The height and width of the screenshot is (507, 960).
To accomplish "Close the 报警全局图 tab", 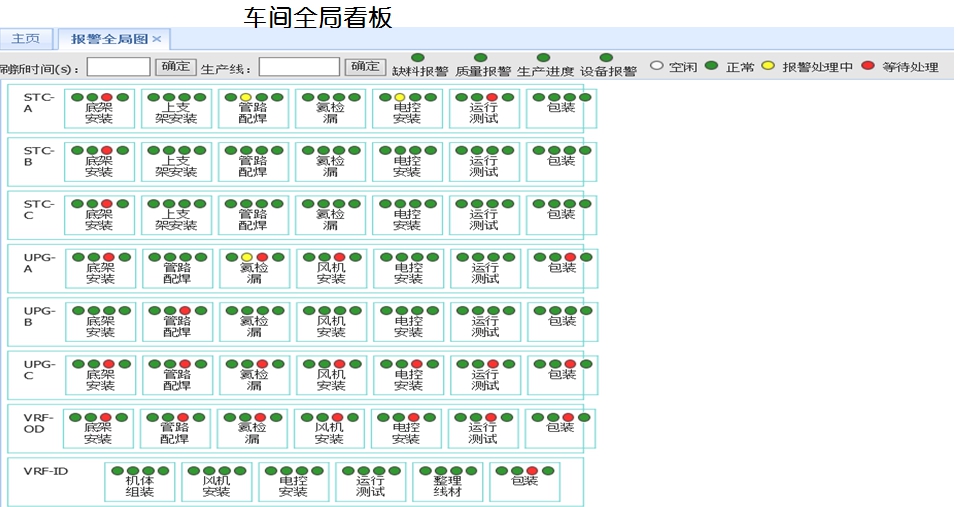I will pyautogui.click(x=157, y=39).
